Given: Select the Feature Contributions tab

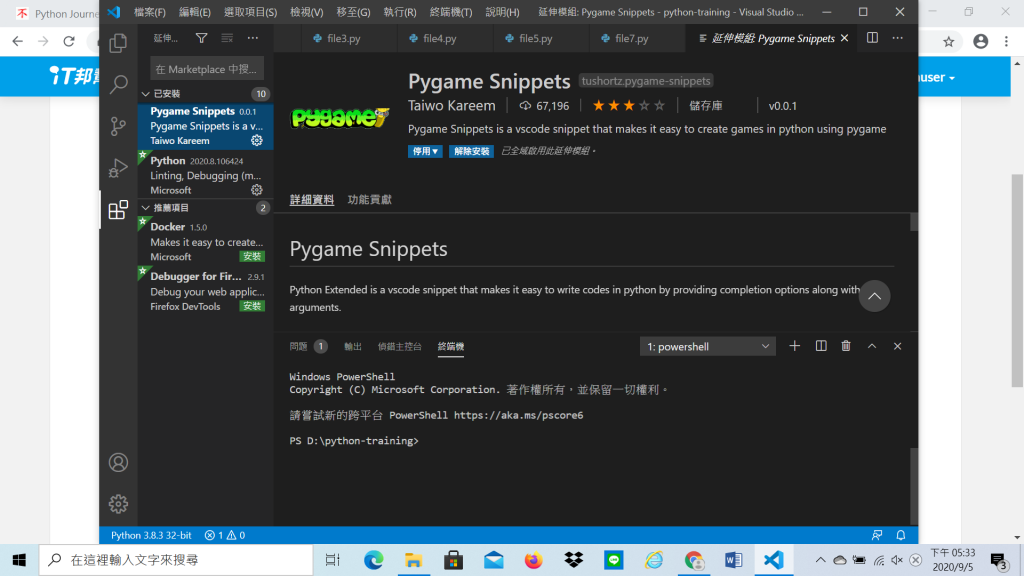Looking at the screenshot, I should (x=370, y=200).
